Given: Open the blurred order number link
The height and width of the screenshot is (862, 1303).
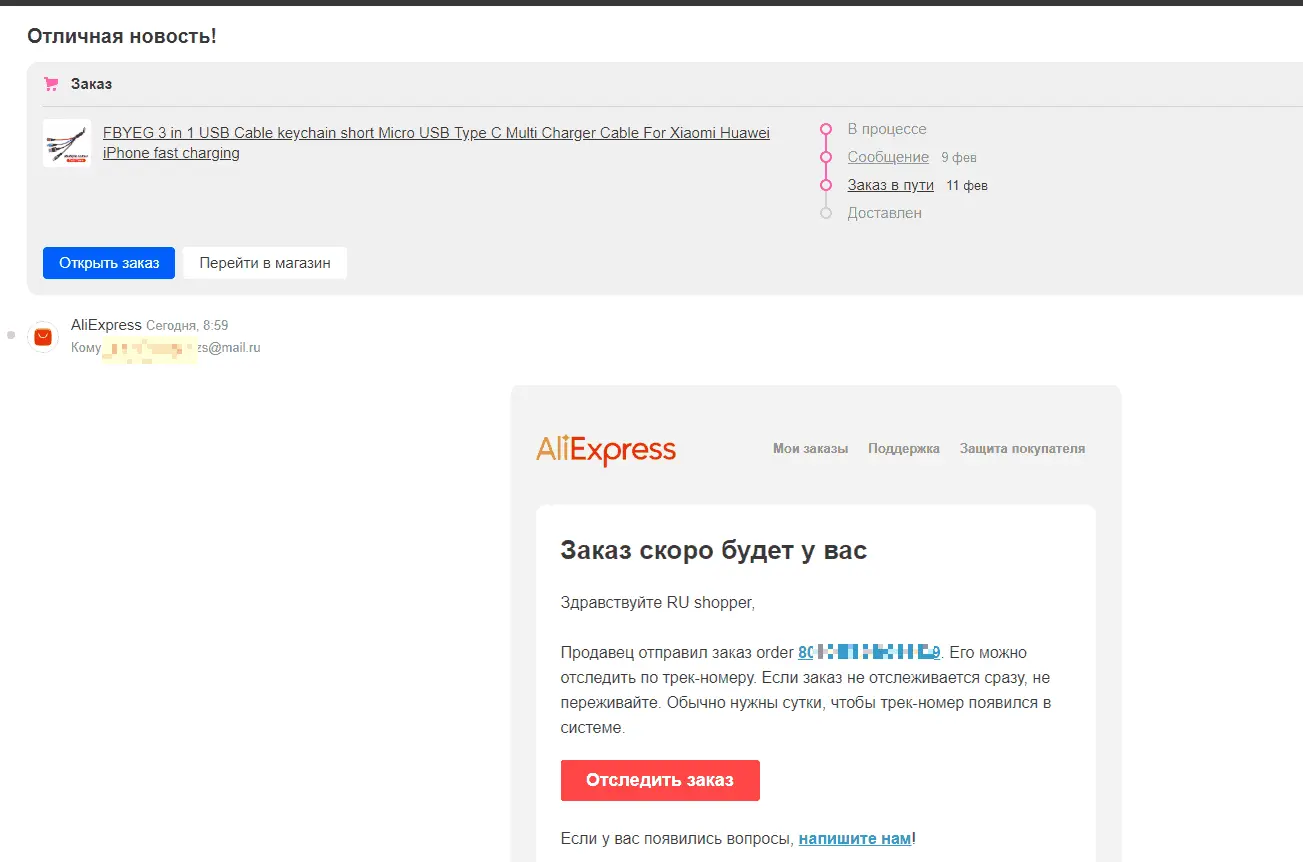Looking at the screenshot, I should (869, 653).
